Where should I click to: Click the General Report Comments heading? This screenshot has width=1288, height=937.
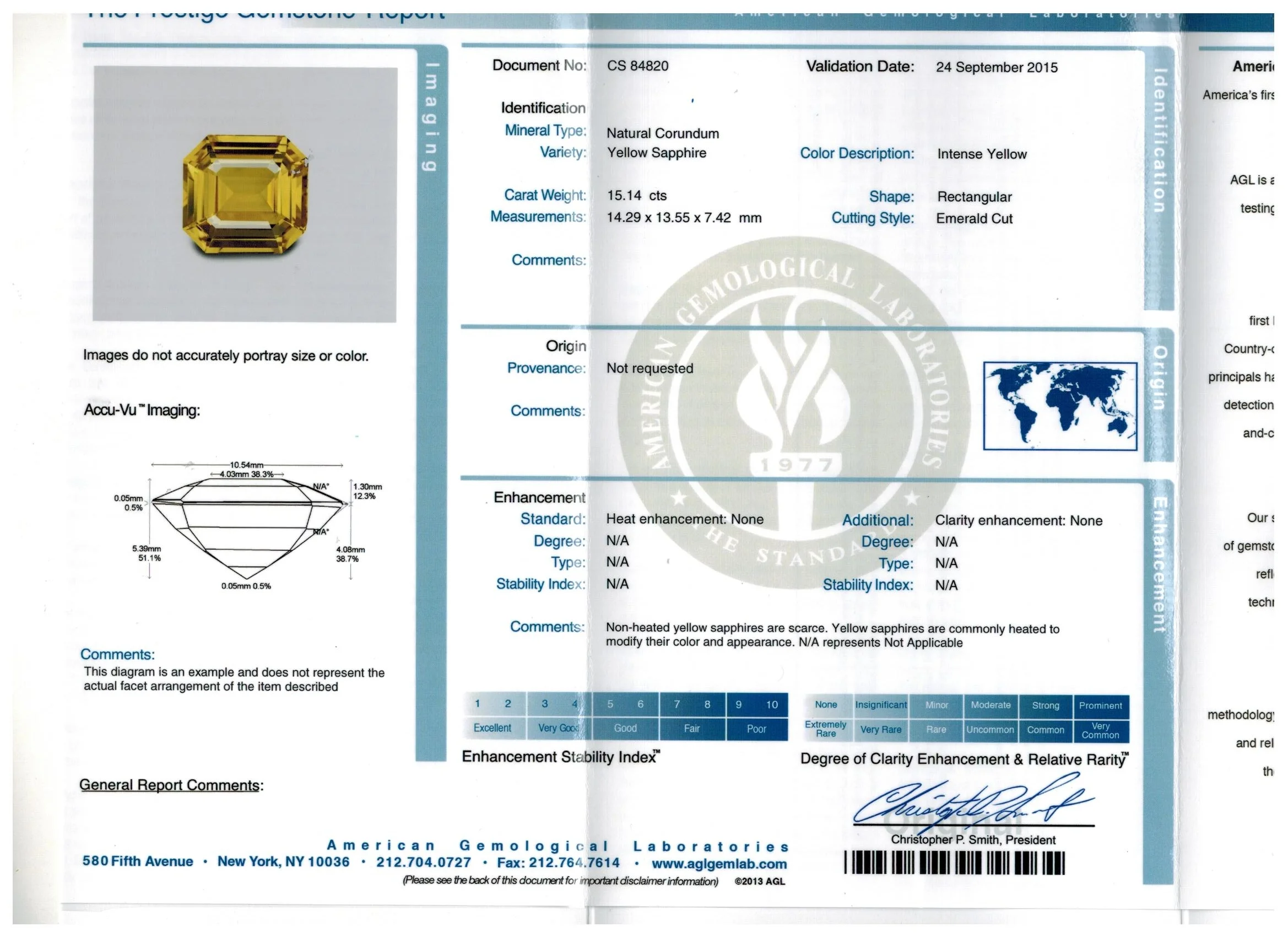[171, 786]
